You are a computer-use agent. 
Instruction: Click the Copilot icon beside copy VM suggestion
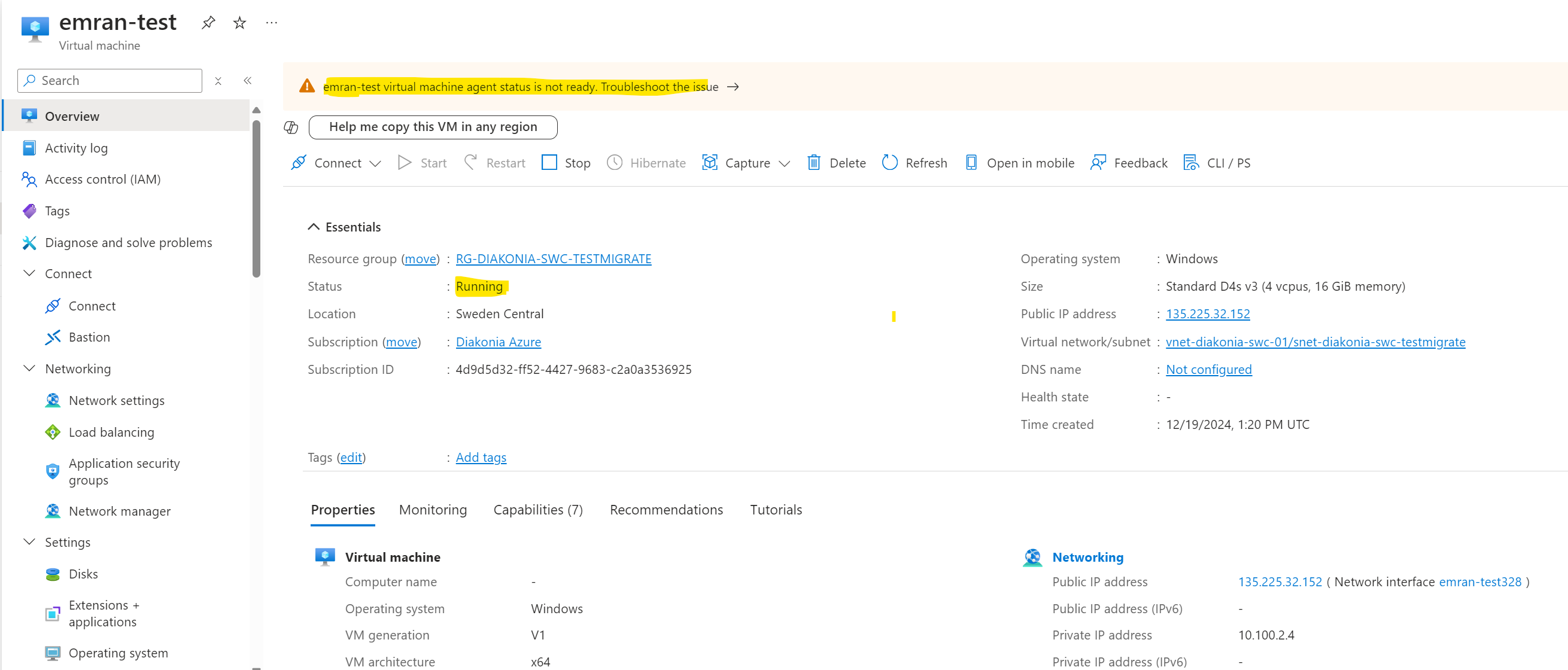291,127
